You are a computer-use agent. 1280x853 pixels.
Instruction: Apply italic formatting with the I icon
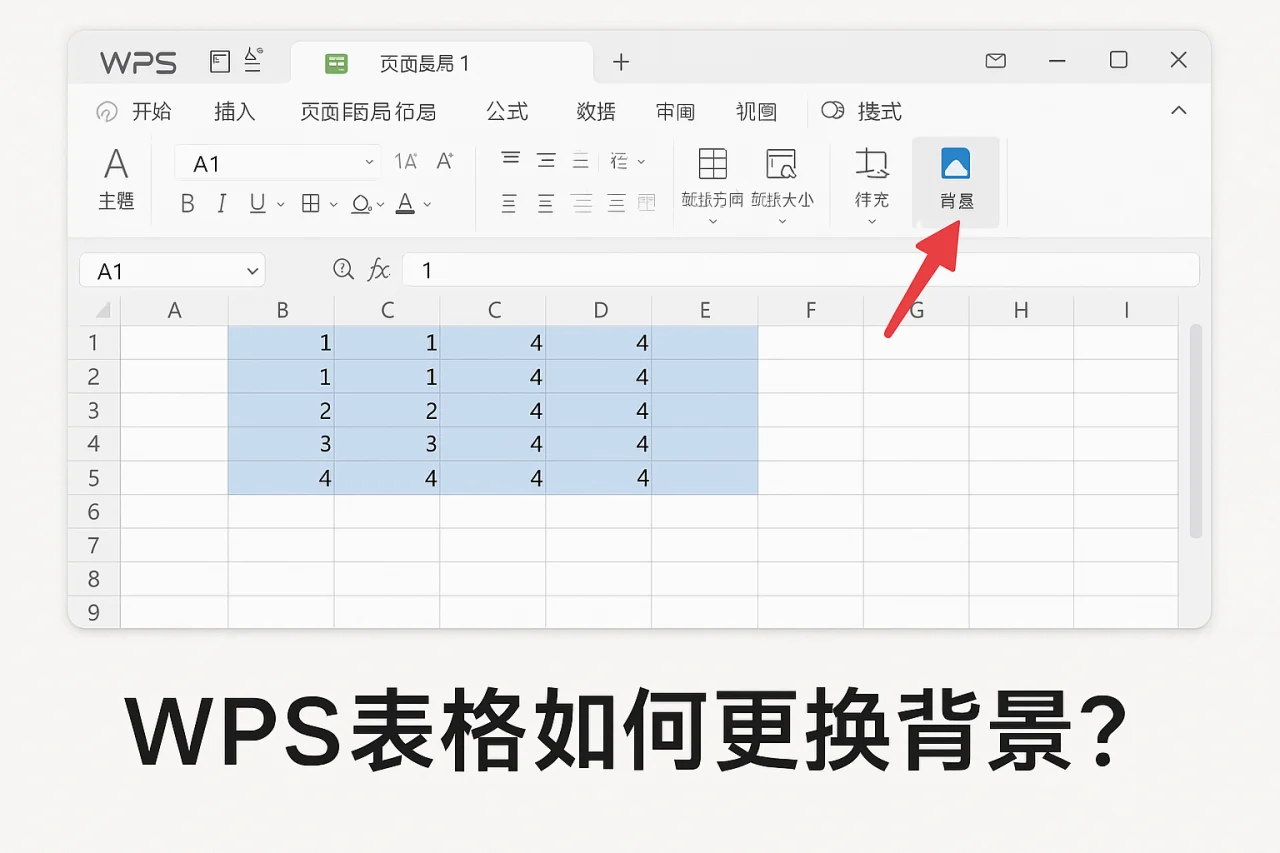221,203
